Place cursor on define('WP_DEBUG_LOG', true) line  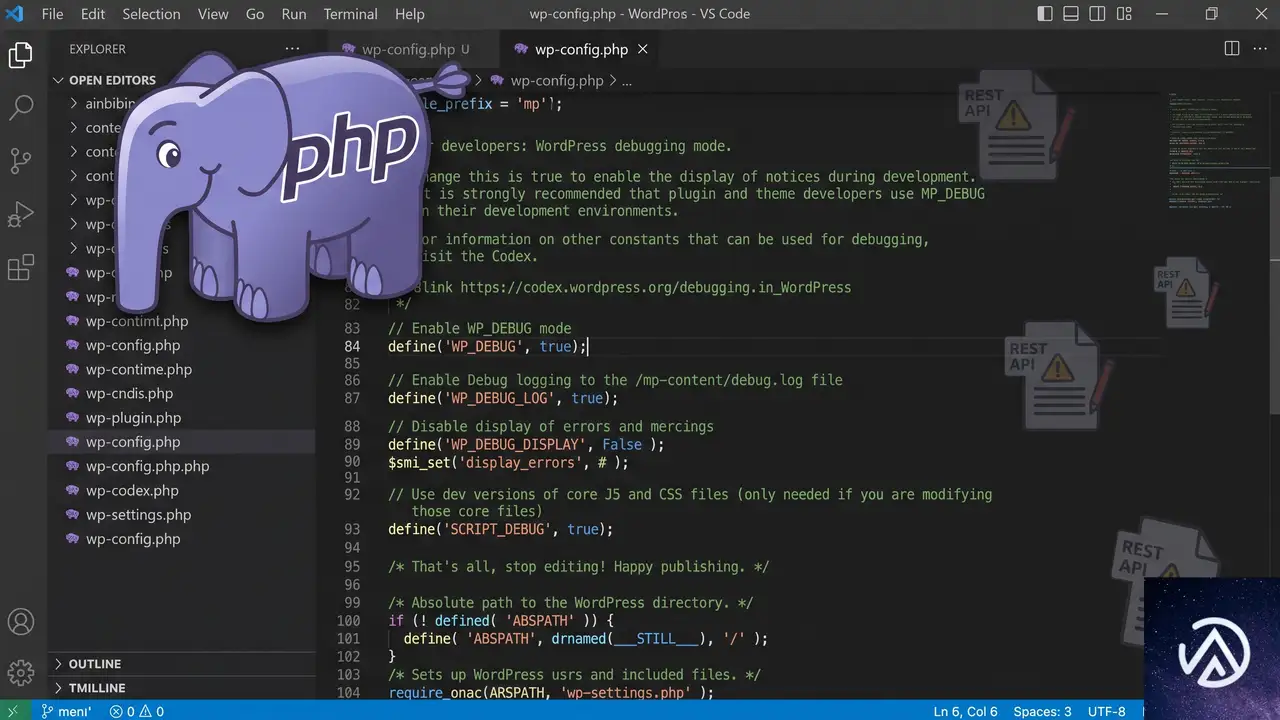click(503, 398)
